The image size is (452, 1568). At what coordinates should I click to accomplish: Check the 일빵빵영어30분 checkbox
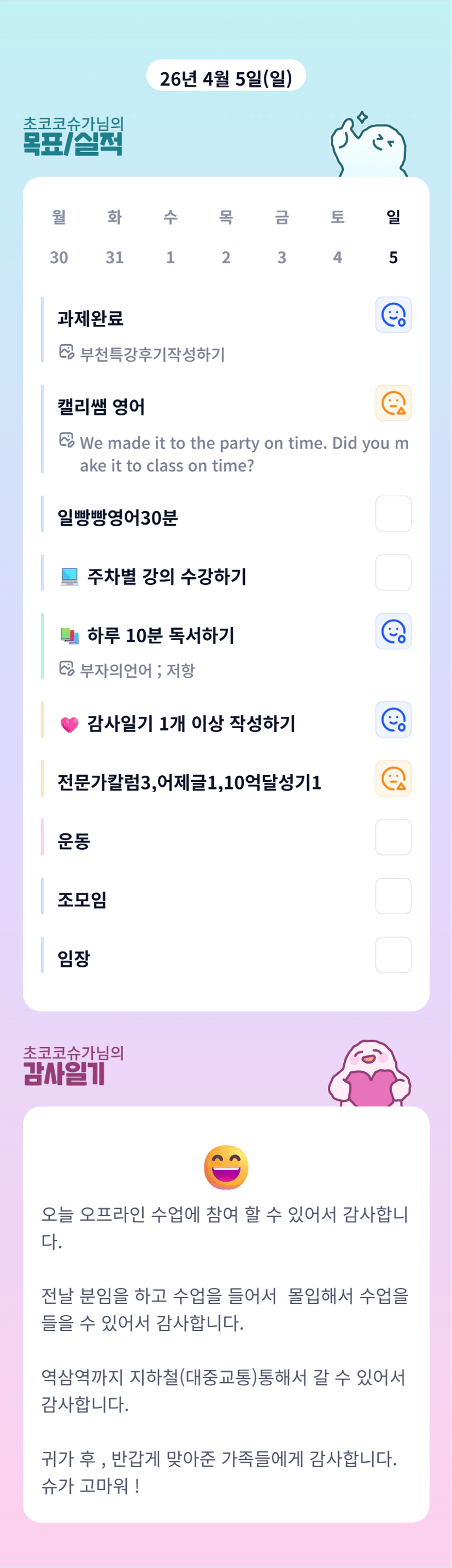393,514
